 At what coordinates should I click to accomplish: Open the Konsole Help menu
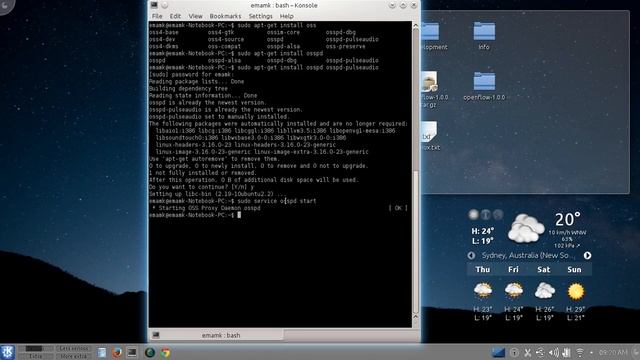(x=287, y=16)
